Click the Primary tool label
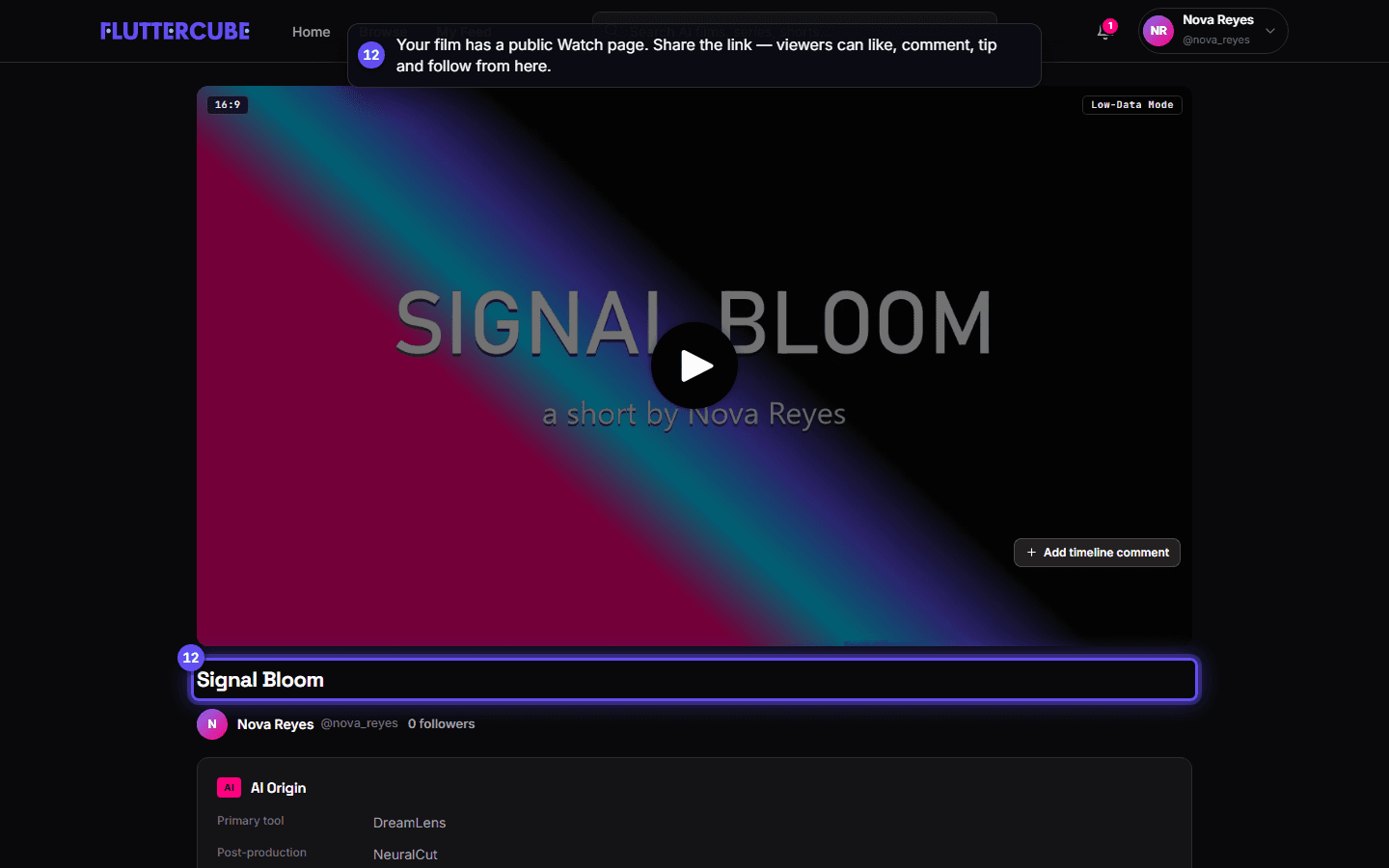The image size is (1389, 868). click(251, 821)
